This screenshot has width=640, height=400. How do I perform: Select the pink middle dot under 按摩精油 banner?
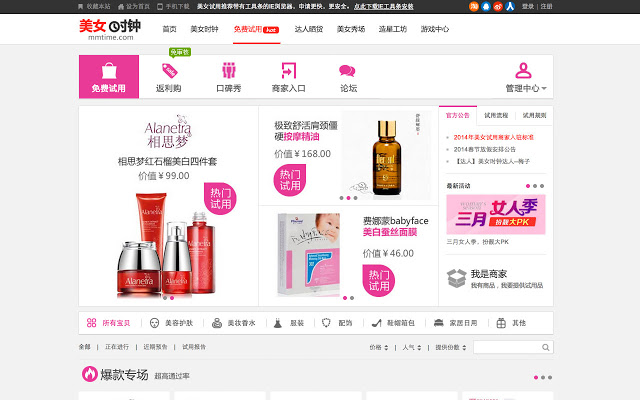point(348,198)
